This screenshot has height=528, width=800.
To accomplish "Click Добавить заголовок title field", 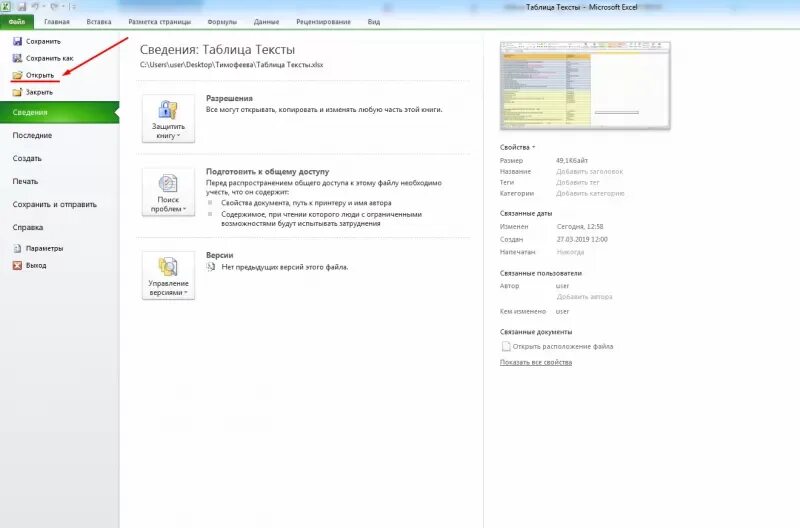I will pyautogui.click(x=589, y=171).
